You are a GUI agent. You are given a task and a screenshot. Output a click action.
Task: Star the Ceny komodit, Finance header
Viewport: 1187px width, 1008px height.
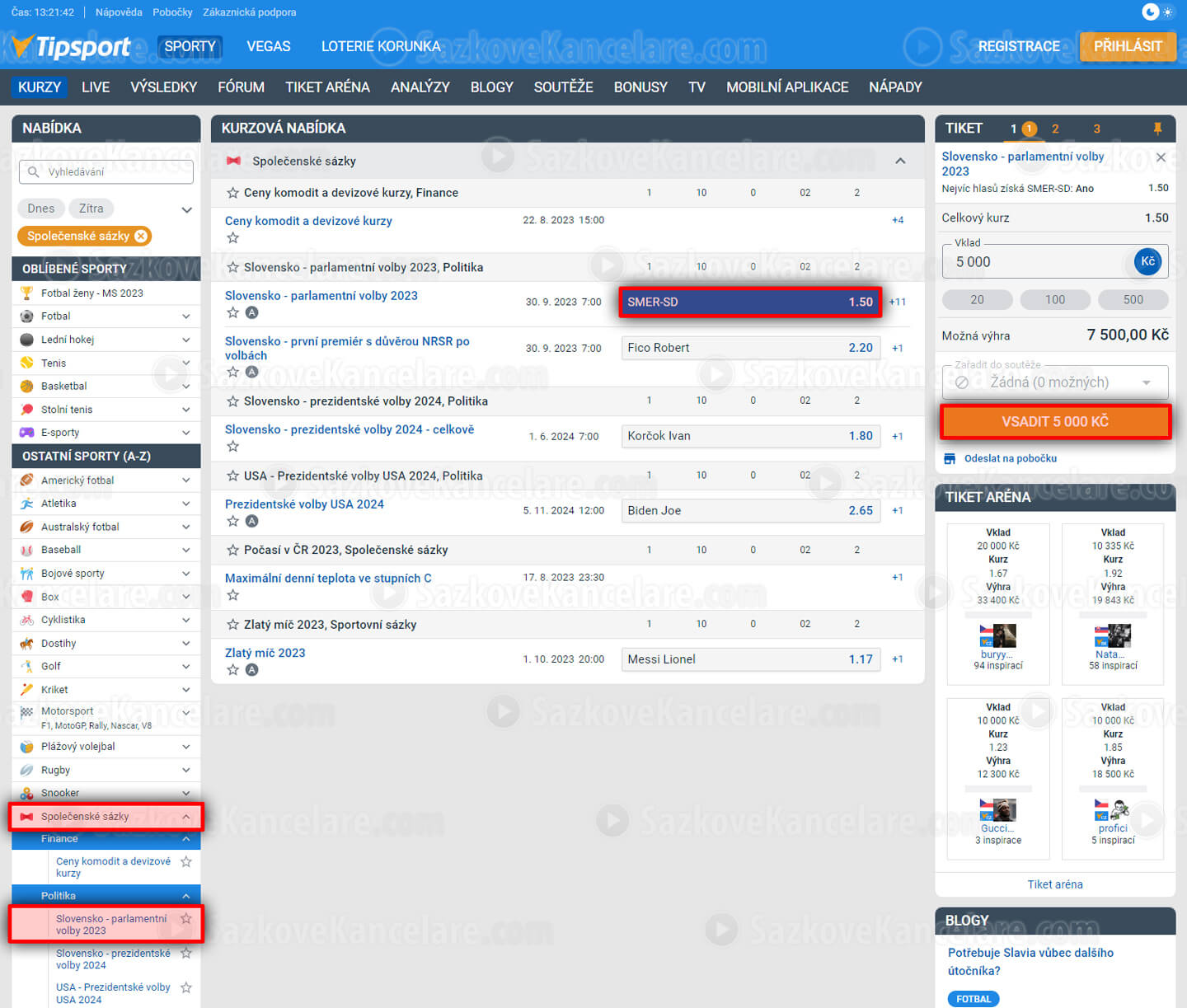click(x=233, y=193)
